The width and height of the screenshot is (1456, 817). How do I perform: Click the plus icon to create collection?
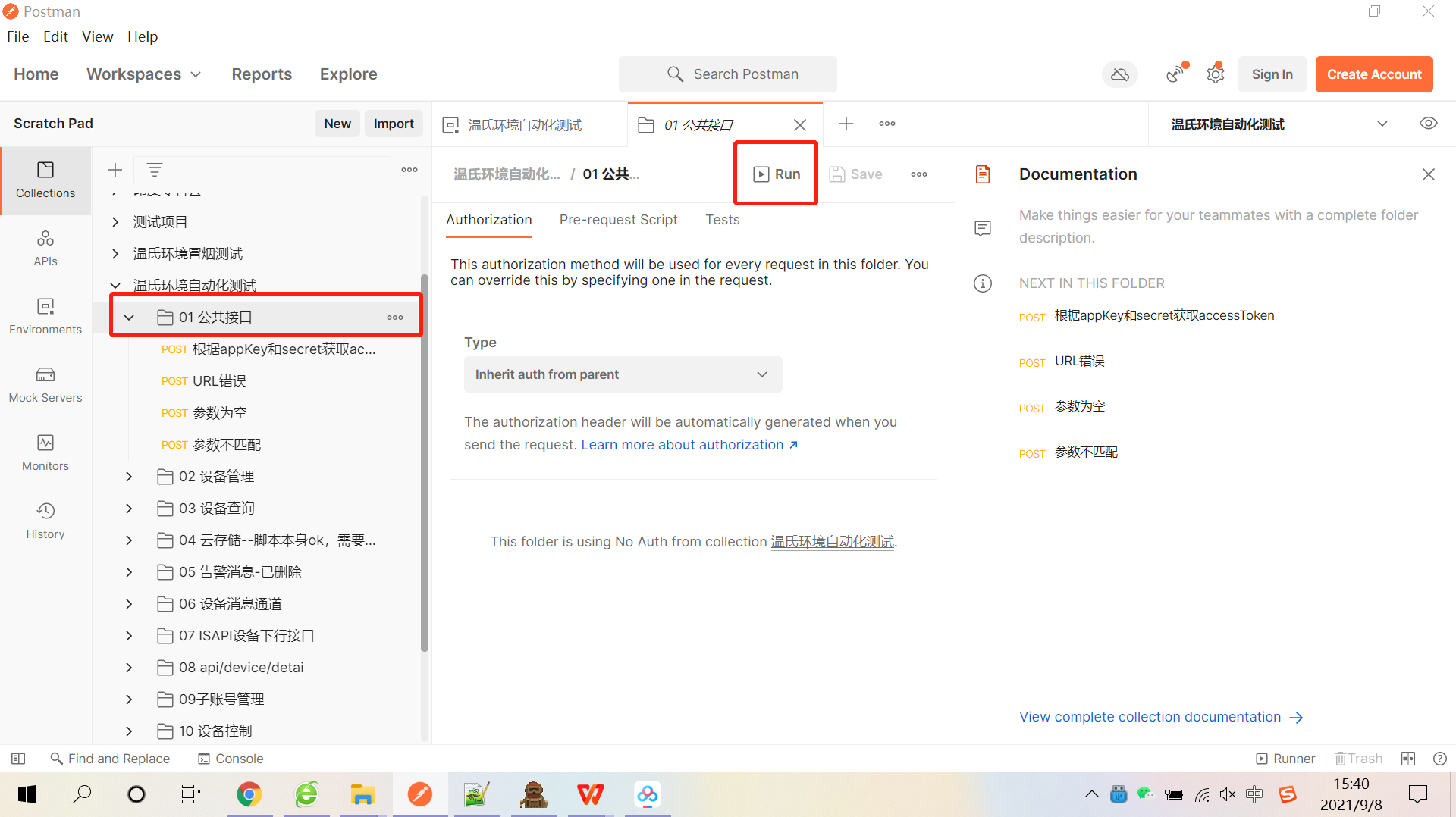[115, 170]
